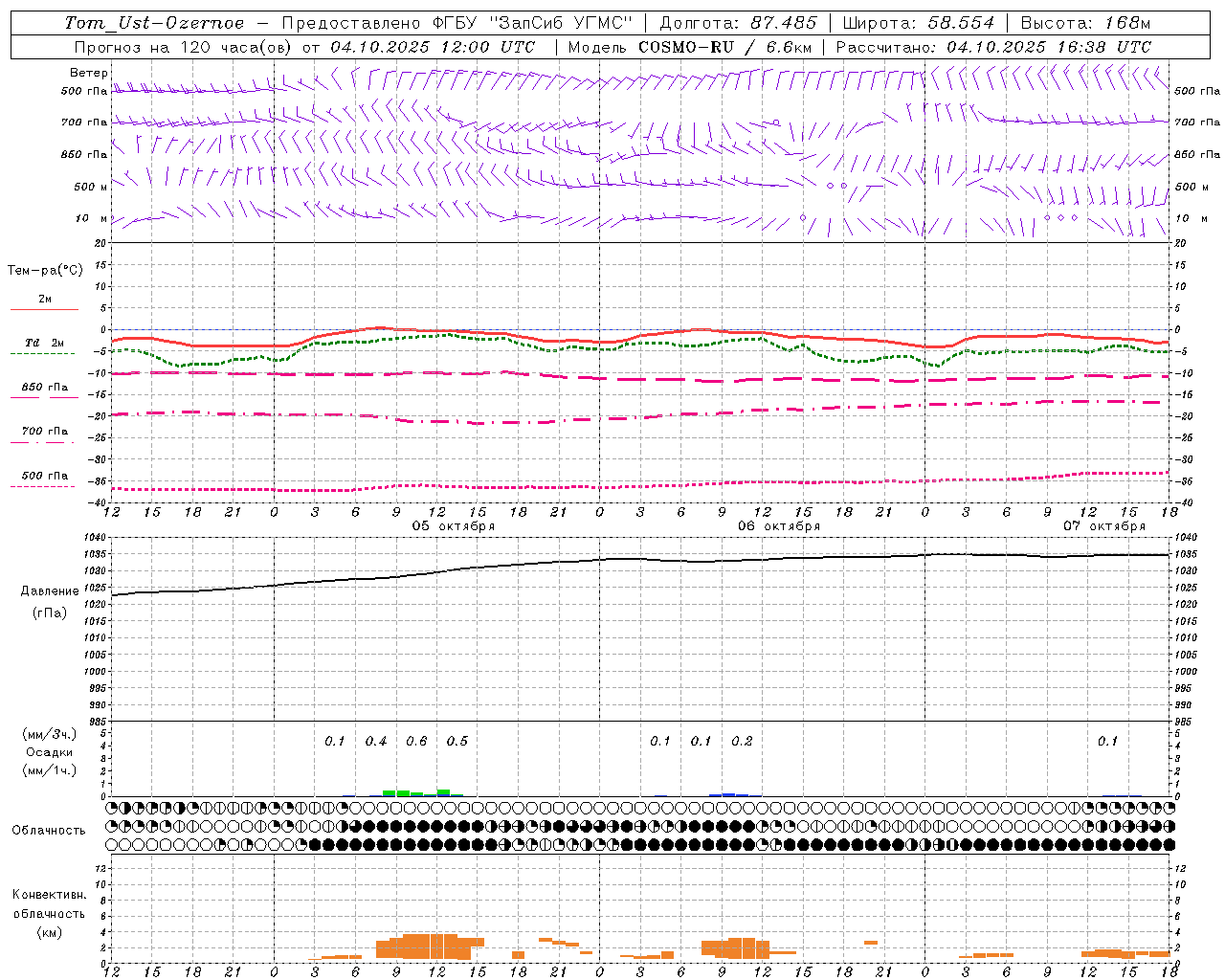Click the 07 октября date label

point(1104,526)
